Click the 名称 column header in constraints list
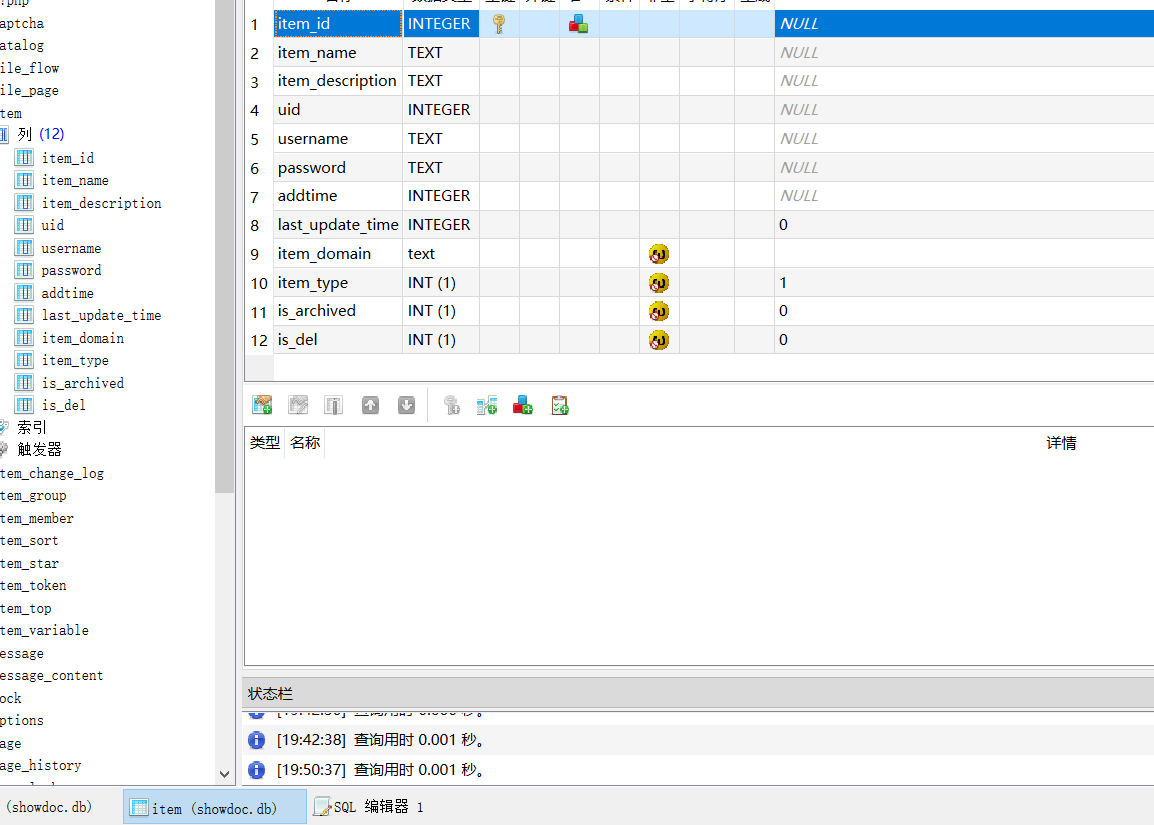 [305, 442]
